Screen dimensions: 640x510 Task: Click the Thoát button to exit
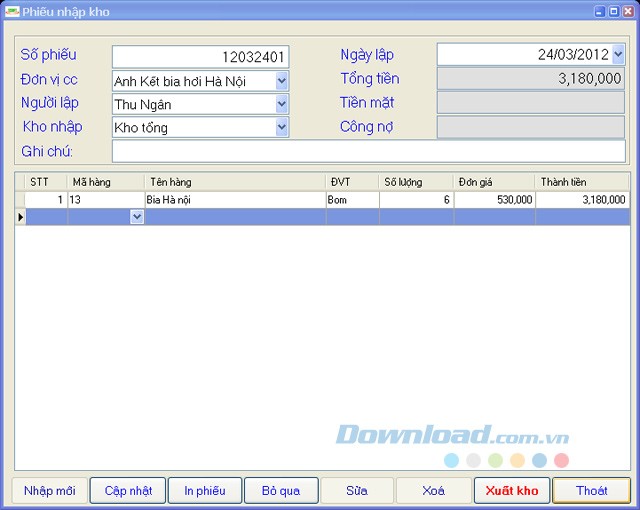(x=591, y=491)
